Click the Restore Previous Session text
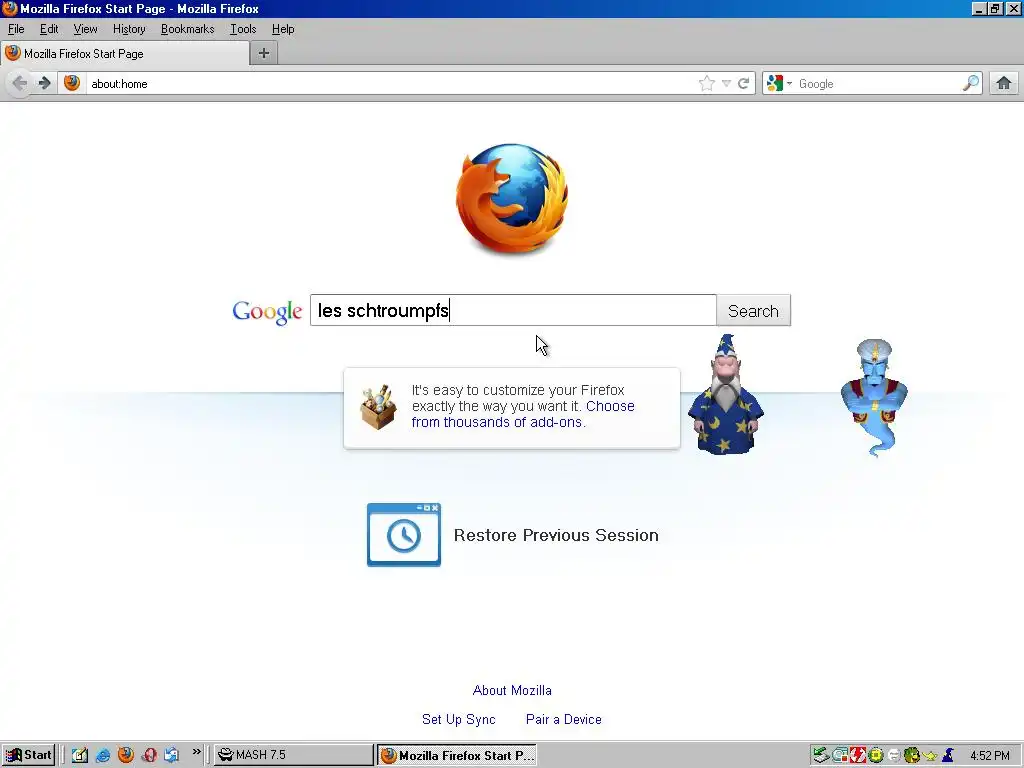Viewport: 1024px width, 768px height. [x=556, y=535]
